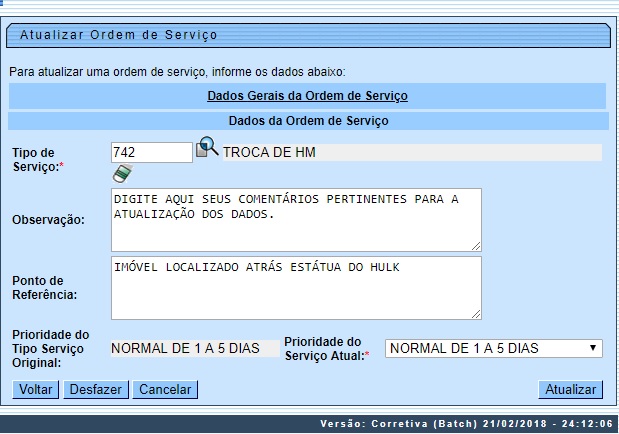Image resolution: width=619 pixels, height=434 pixels.
Task: Click the magnifier icon to search service type
Action: tap(207, 149)
